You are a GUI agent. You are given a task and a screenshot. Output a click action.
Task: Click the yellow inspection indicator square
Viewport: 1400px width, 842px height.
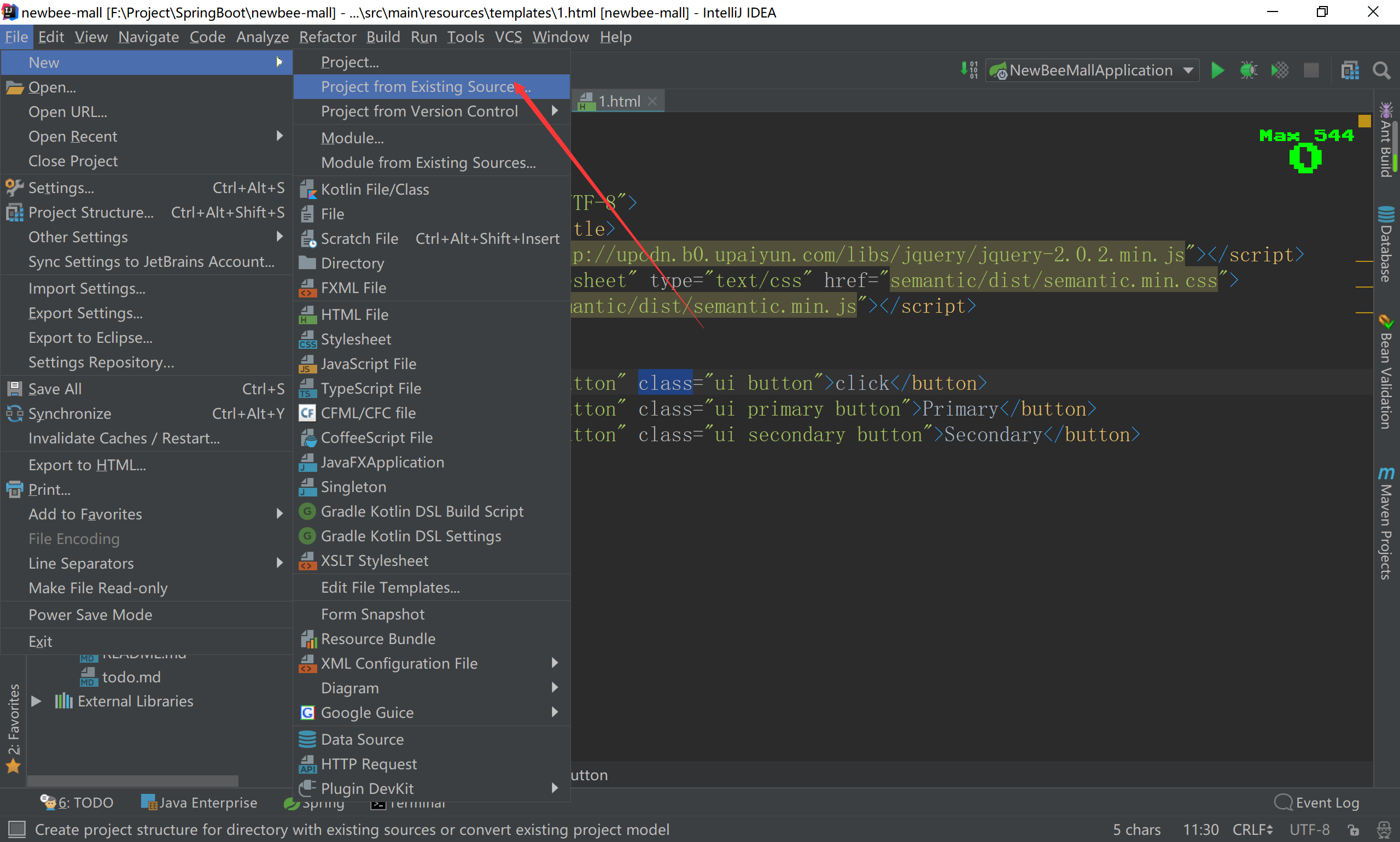[1364, 121]
